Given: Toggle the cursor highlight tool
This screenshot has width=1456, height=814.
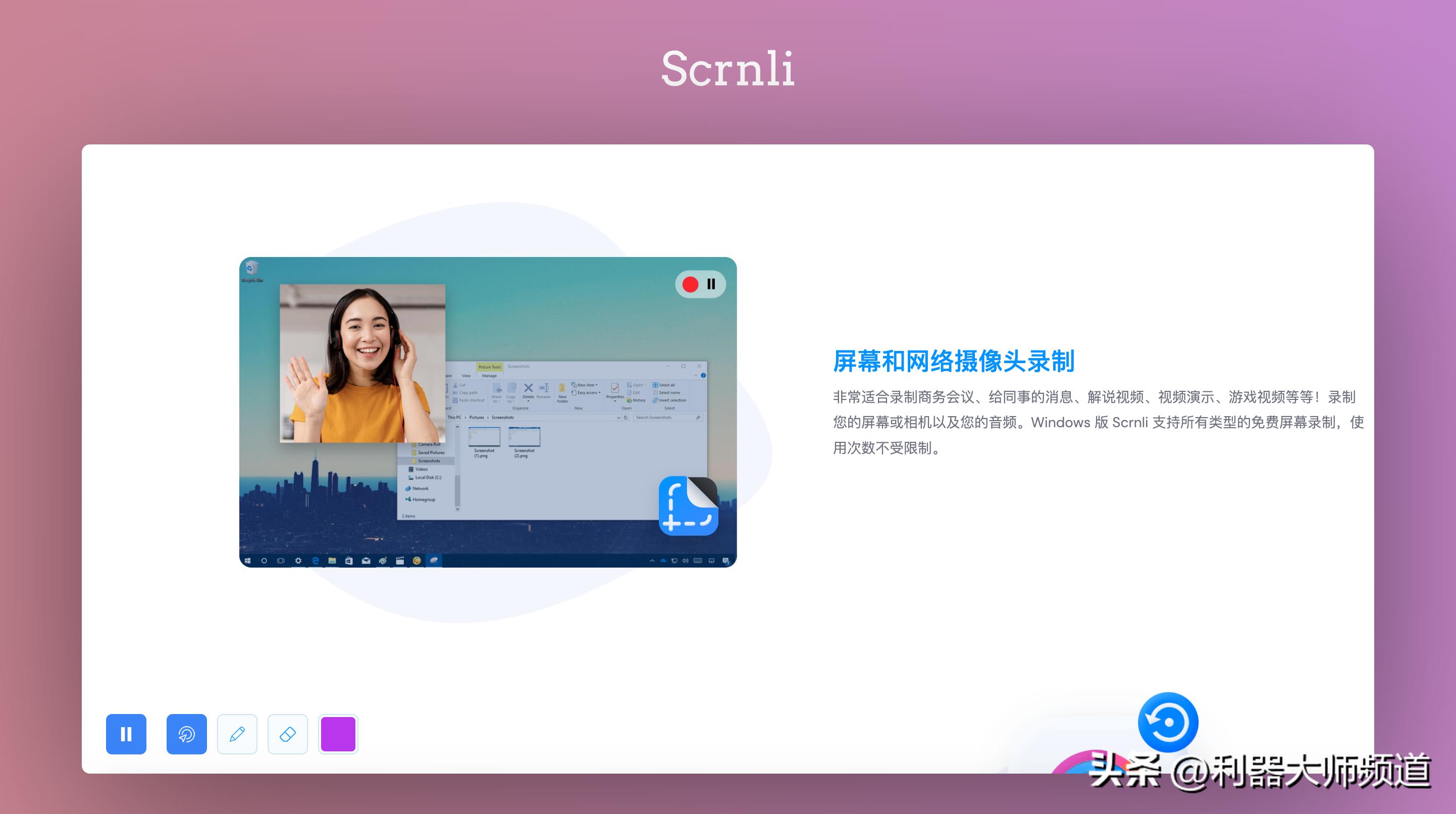Looking at the screenshot, I should pos(186,734).
